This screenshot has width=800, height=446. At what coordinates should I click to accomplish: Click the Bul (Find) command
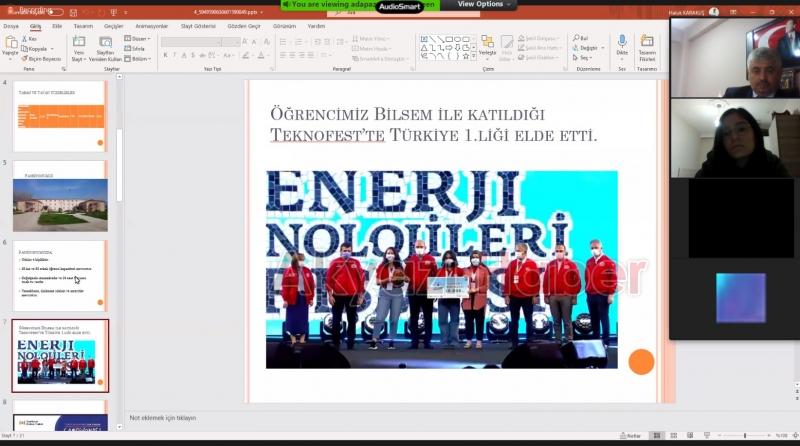point(581,38)
